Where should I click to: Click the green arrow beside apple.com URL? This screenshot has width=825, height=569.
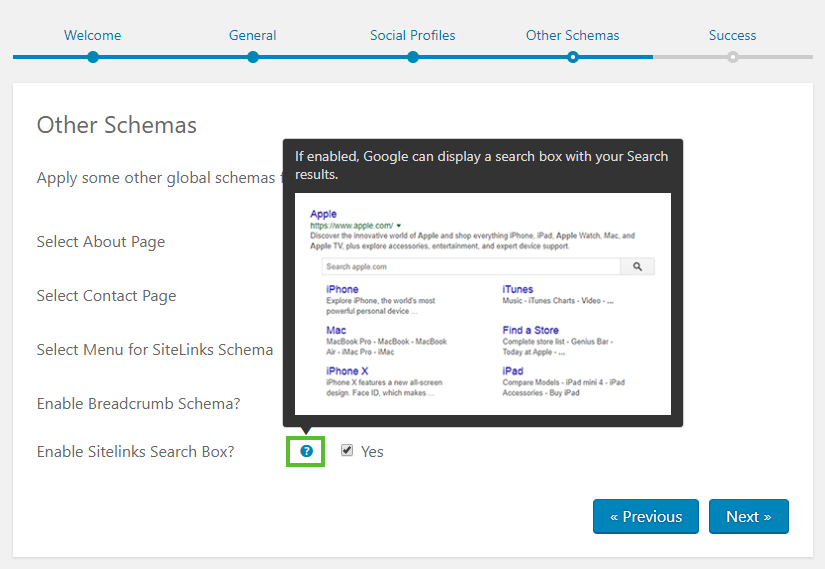(x=399, y=225)
